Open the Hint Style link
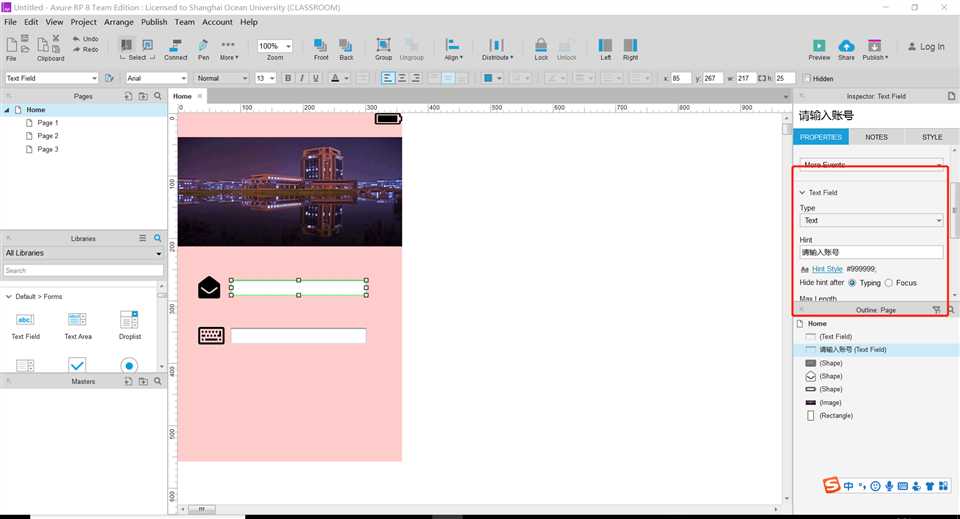Screen dimensions: 960x519 click(827, 269)
